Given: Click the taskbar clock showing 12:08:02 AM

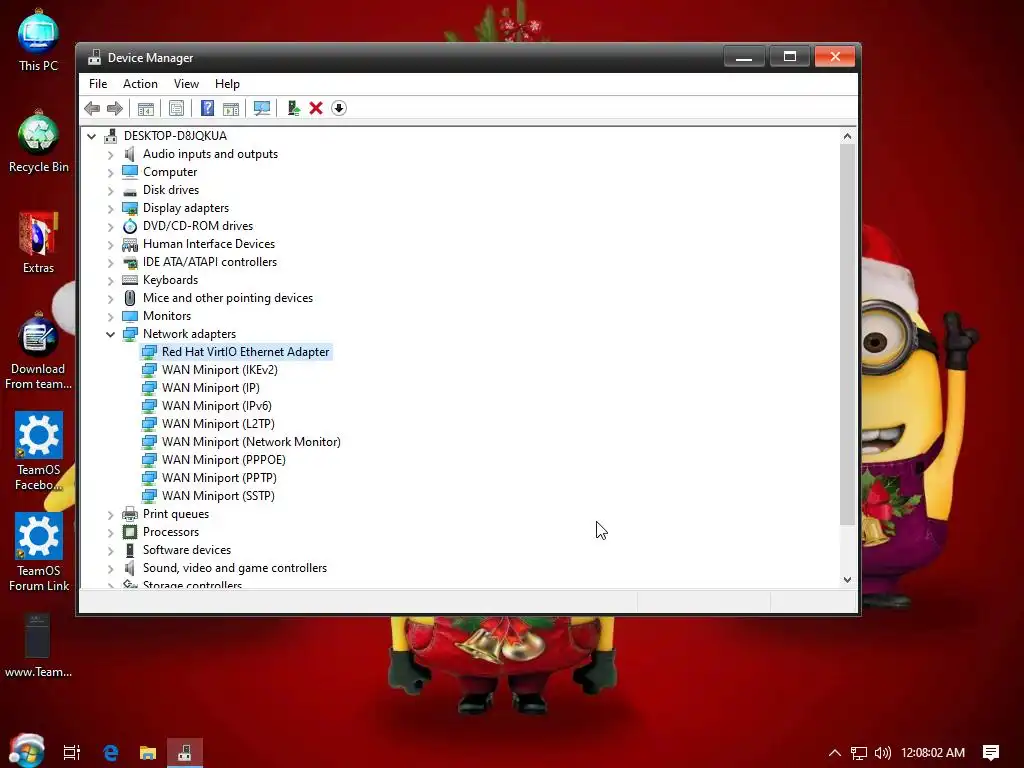Looking at the screenshot, I should (933, 753).
